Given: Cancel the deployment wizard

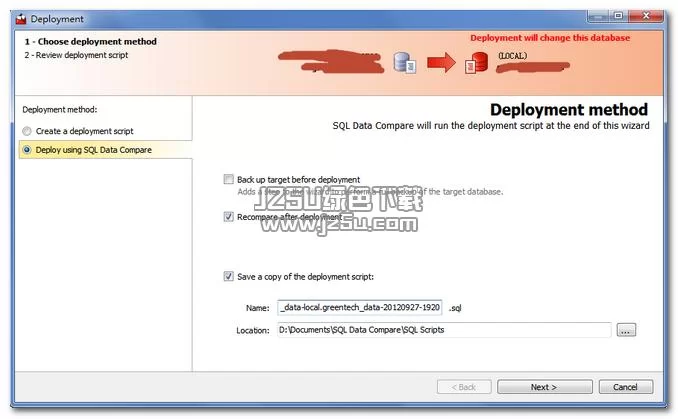Looking at the screenshot, I should pyautogui.click(x=625, y=387).
